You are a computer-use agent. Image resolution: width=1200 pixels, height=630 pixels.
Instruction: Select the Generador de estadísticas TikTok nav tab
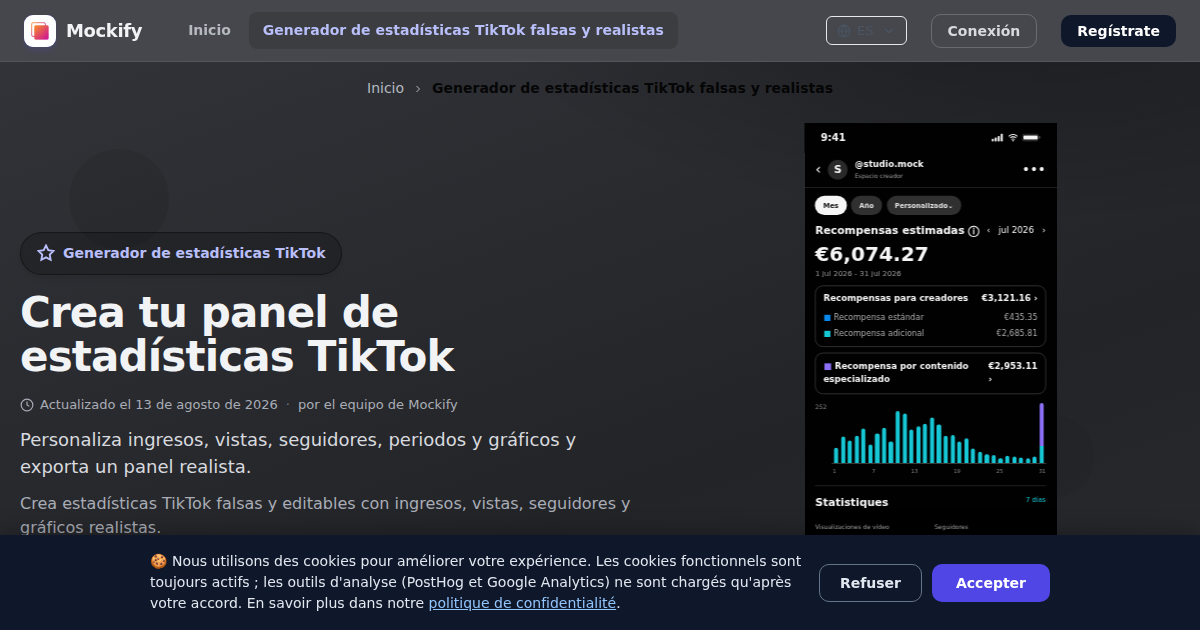(x=463, y=30)
